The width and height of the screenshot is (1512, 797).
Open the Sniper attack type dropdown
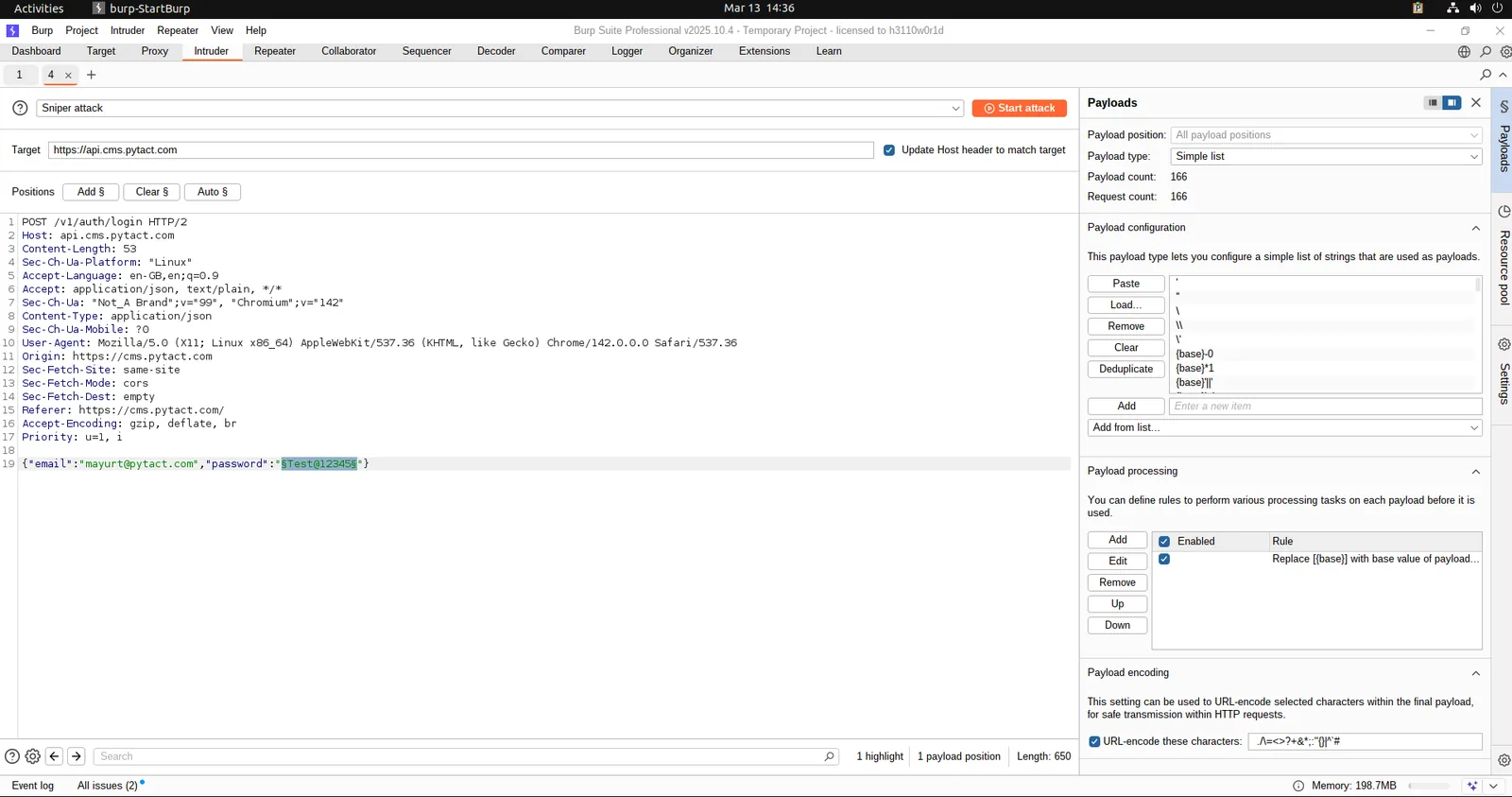tap(500, 109)
